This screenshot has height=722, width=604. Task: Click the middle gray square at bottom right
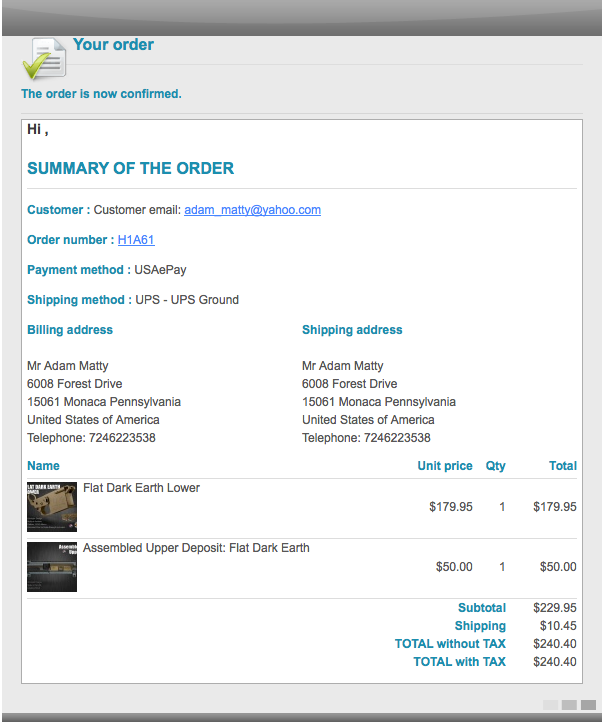[569, 705]
